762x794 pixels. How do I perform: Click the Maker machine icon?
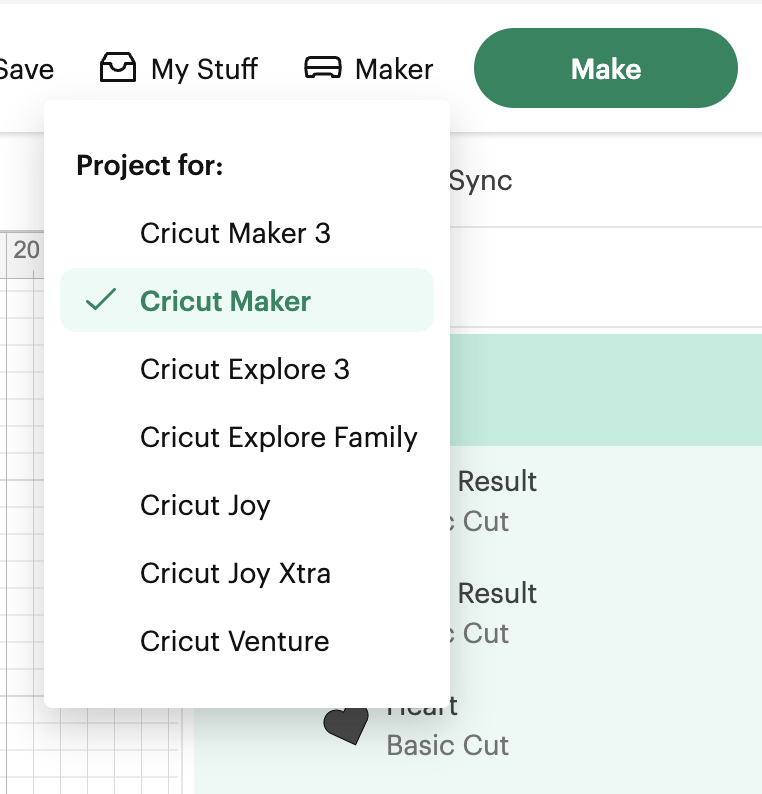click(323, 68)
